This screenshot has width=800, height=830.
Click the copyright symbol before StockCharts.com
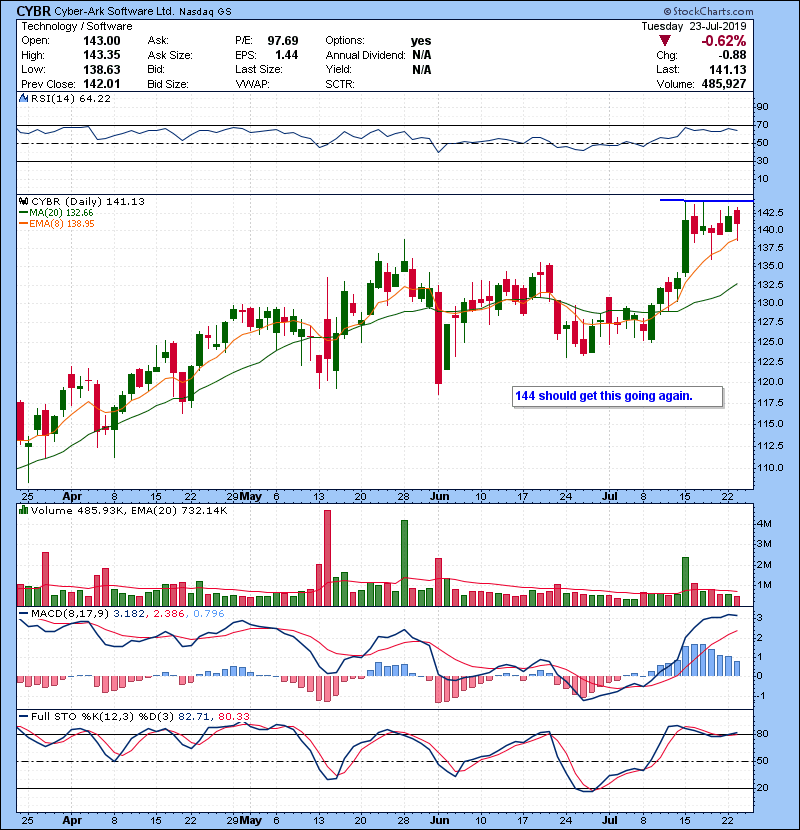(667, 11)
